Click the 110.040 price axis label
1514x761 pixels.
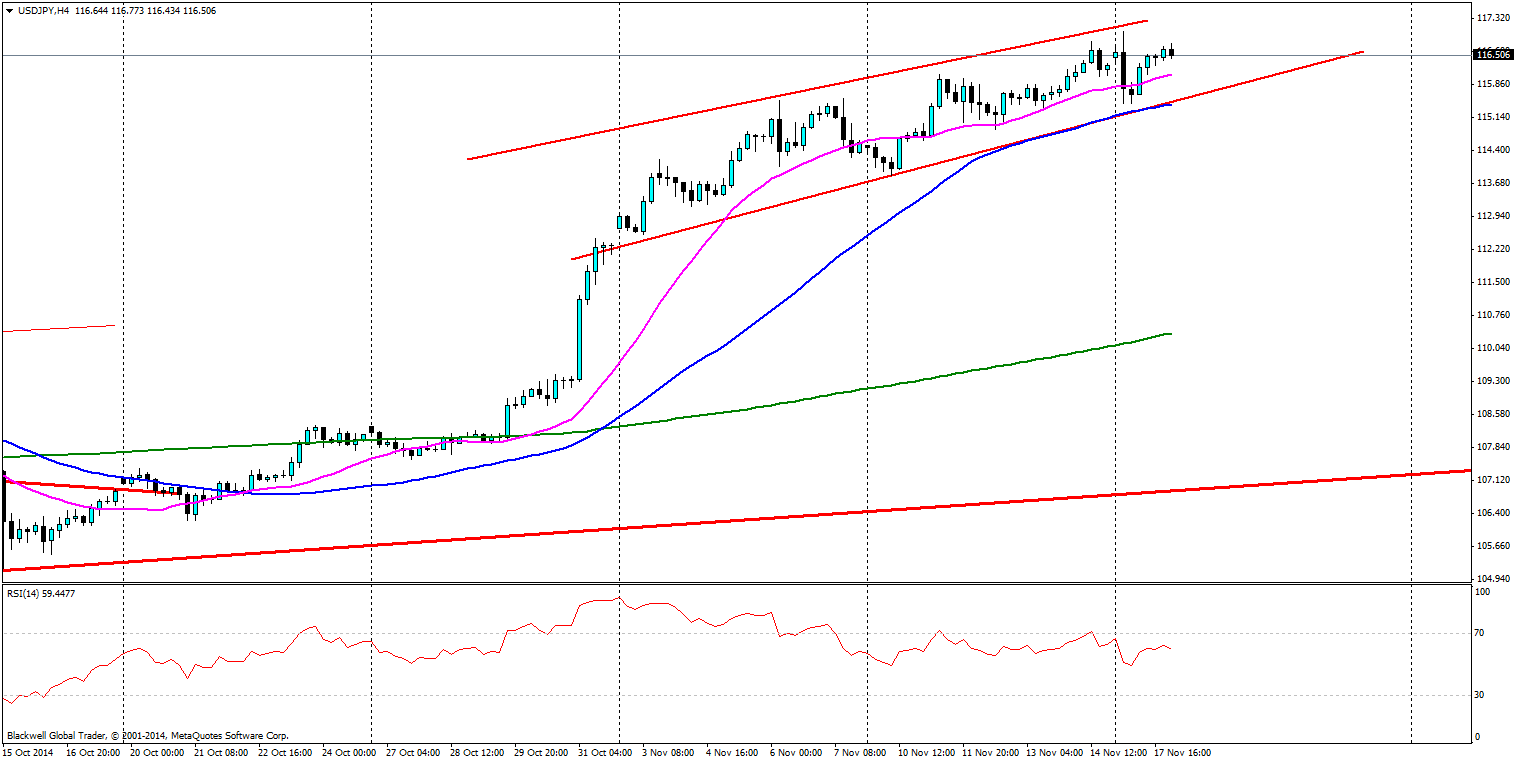[x=1493, y=348]
